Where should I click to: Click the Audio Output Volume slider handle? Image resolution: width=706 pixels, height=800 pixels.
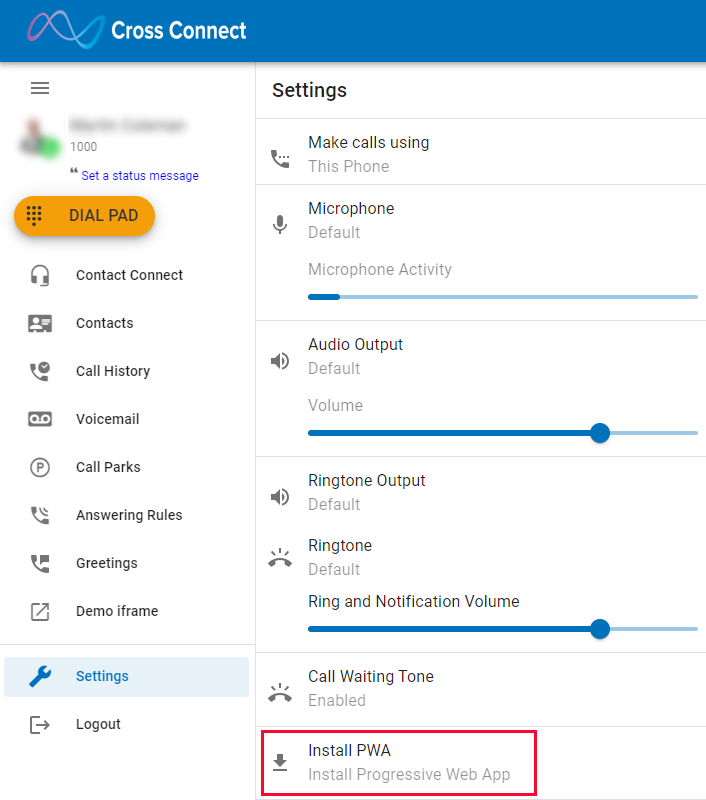[600, 433]
